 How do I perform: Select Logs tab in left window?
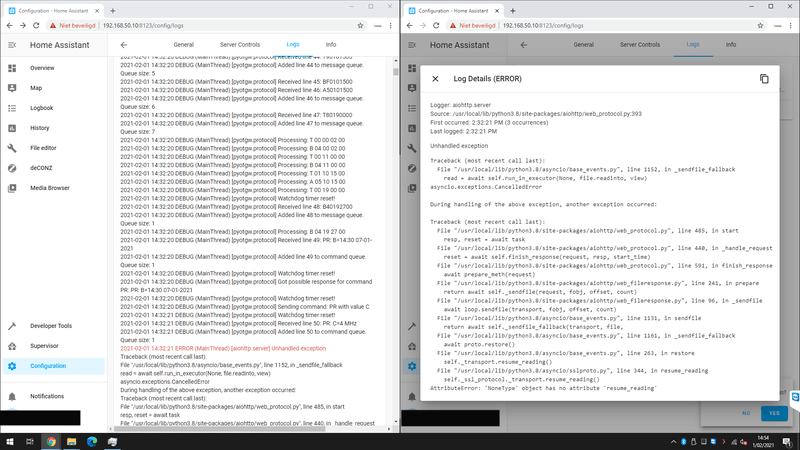point(293,45)
